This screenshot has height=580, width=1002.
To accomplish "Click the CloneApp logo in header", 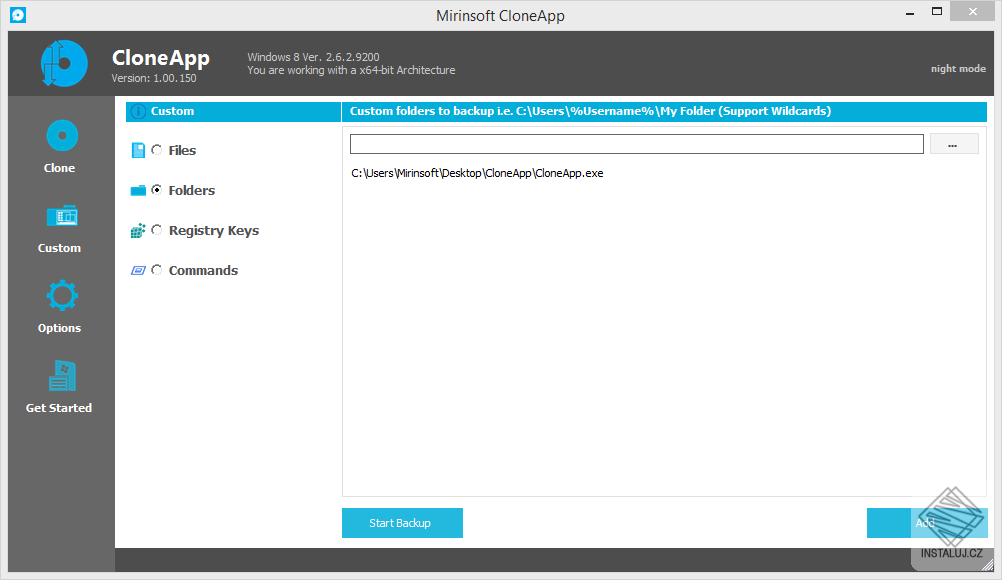I will [64, 63].
